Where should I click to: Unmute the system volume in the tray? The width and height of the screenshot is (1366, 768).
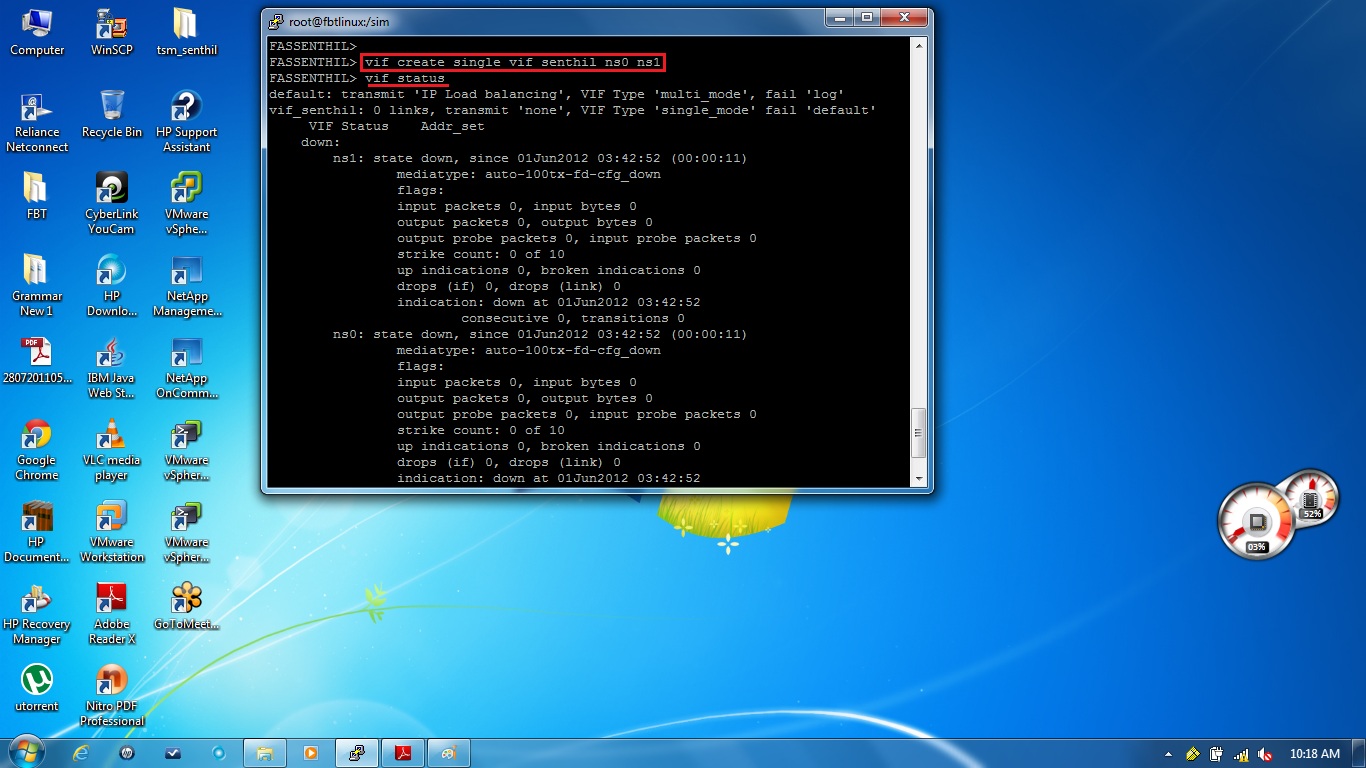pyautogui.click(x=1265, y=754)
